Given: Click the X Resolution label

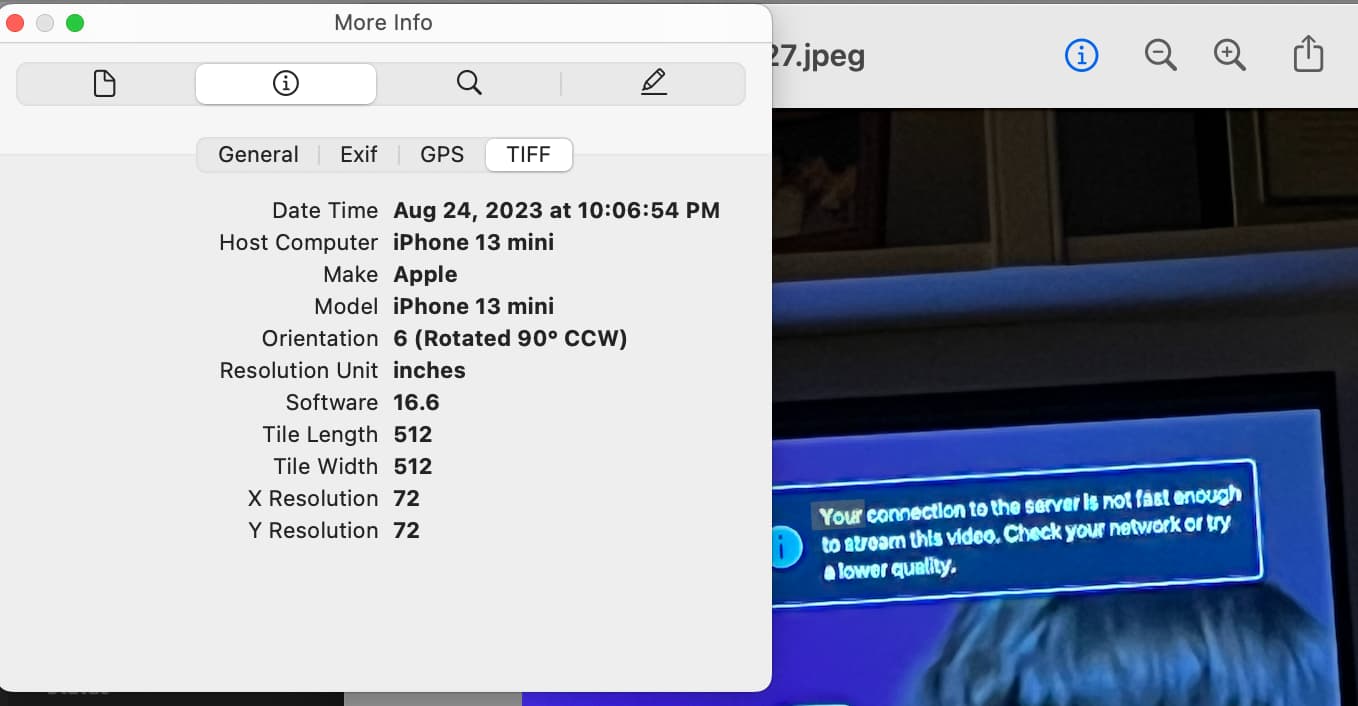Looking at the screenshot, I should (313, 498).
